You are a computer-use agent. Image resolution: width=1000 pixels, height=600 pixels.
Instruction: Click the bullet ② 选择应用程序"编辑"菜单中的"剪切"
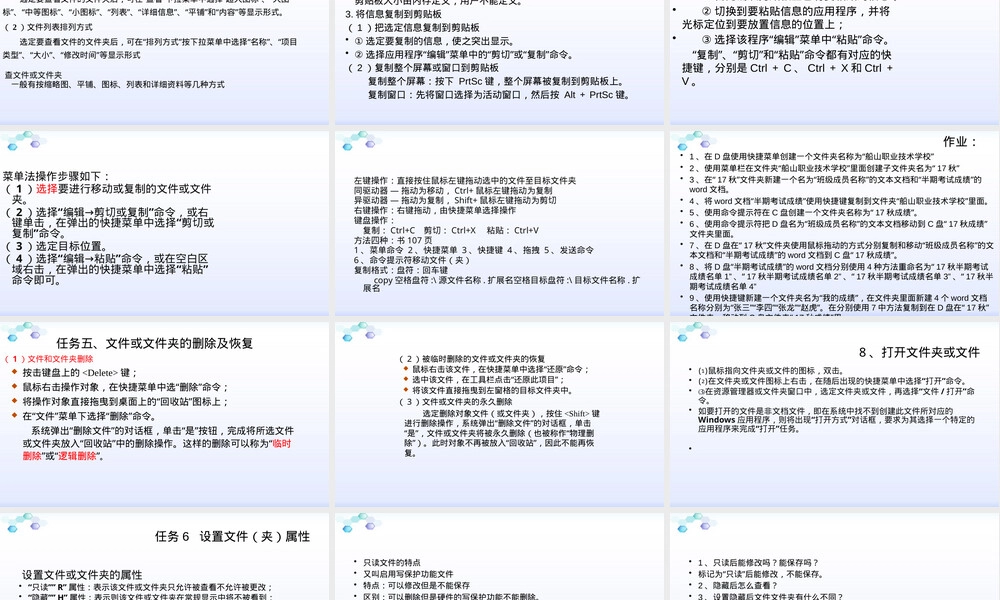[x=464, y=54]
